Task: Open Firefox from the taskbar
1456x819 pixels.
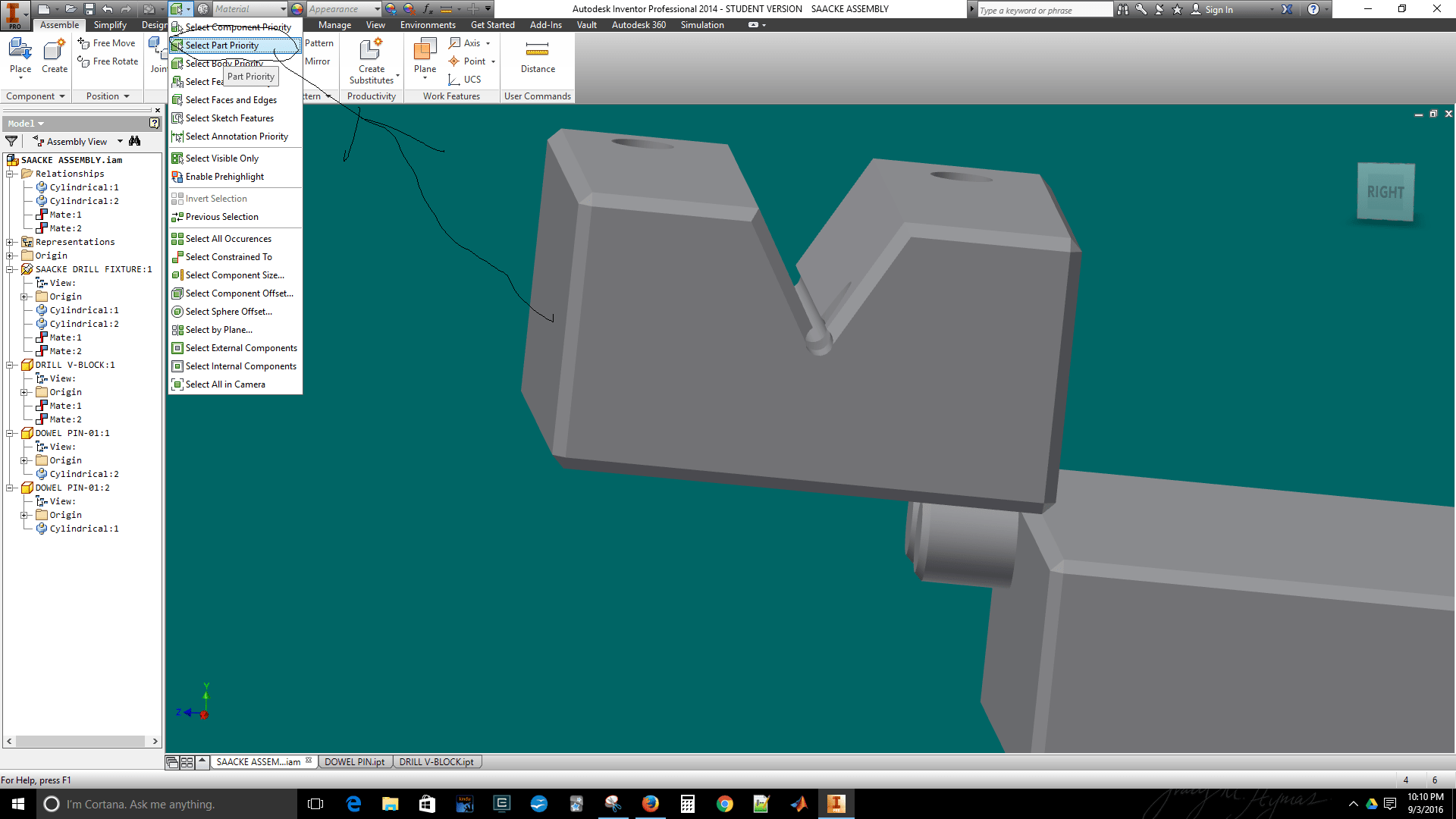Action: [650, 804]
